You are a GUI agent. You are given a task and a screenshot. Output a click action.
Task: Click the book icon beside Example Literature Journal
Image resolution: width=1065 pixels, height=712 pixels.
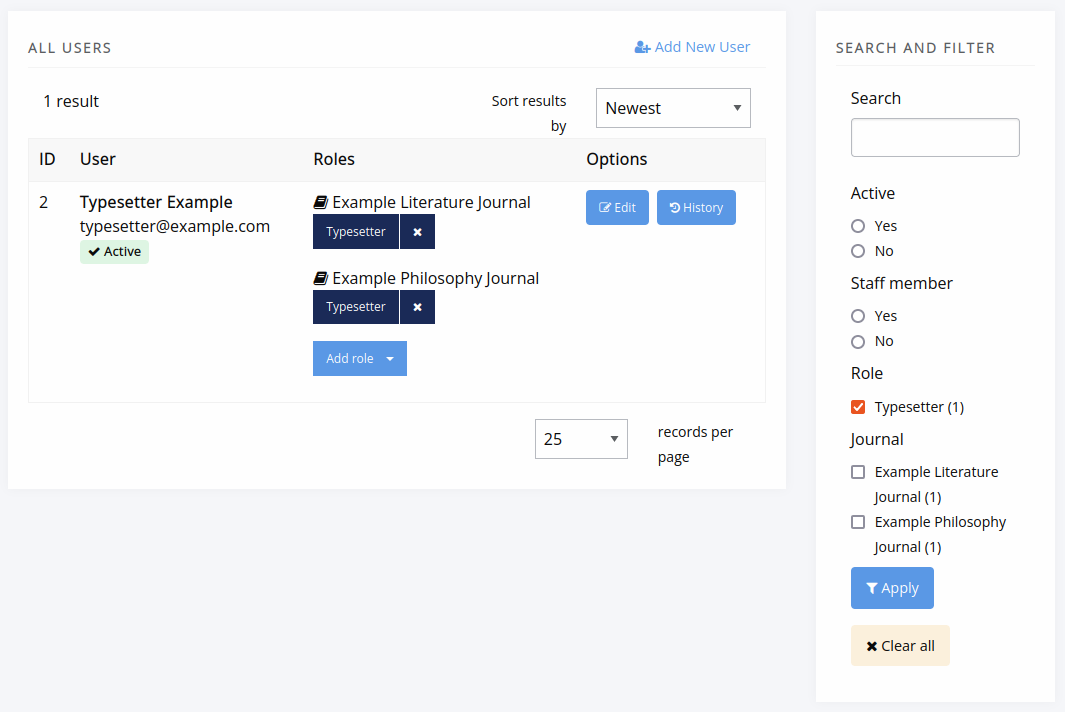tap(321, 203)
